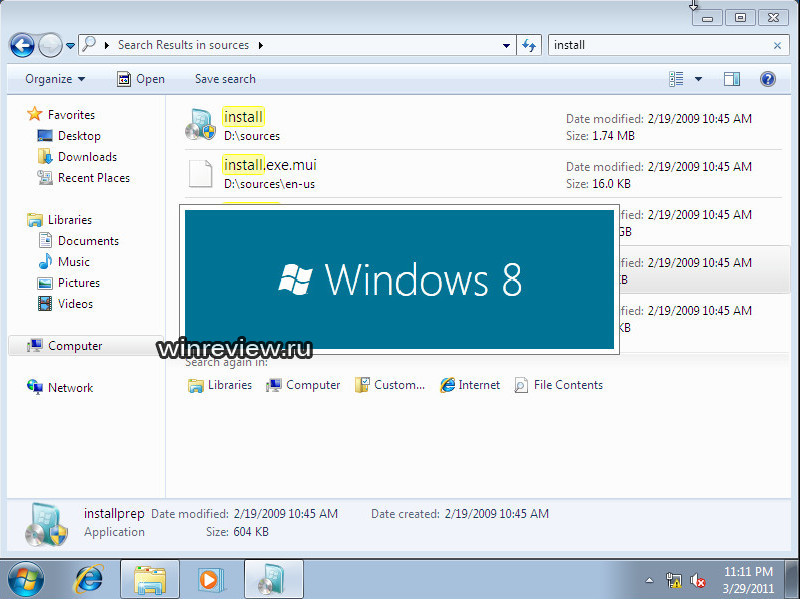Open the Organize menu
The height and width of the screenshot is (599, 800).
click(55, 79)
